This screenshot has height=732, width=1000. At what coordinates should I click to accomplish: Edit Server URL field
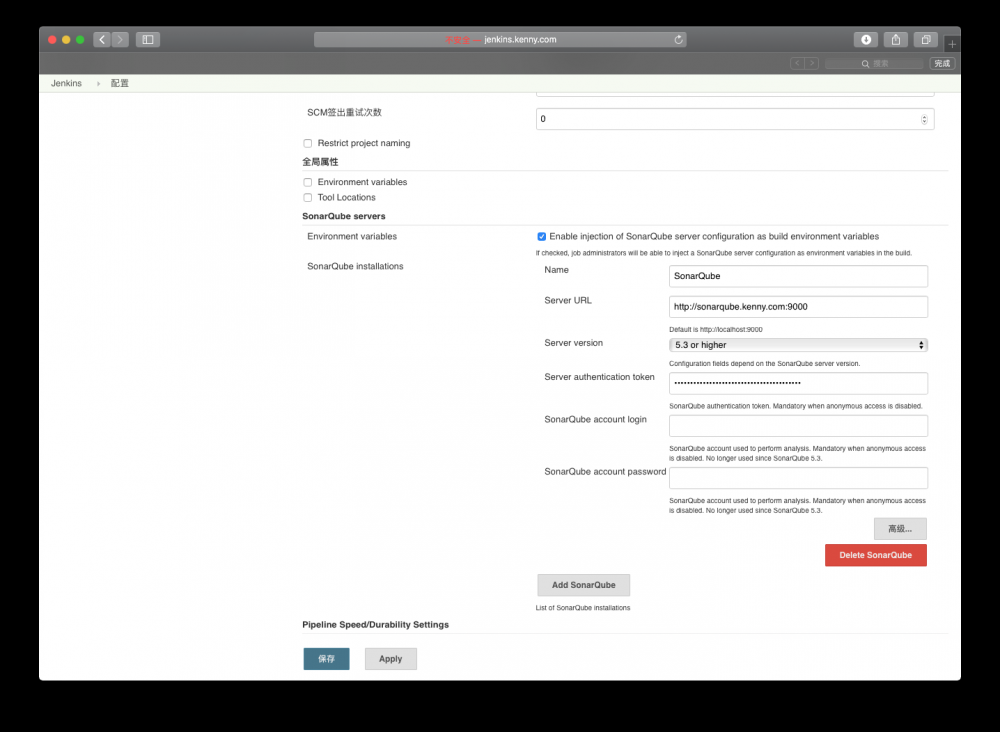point(798,307)
